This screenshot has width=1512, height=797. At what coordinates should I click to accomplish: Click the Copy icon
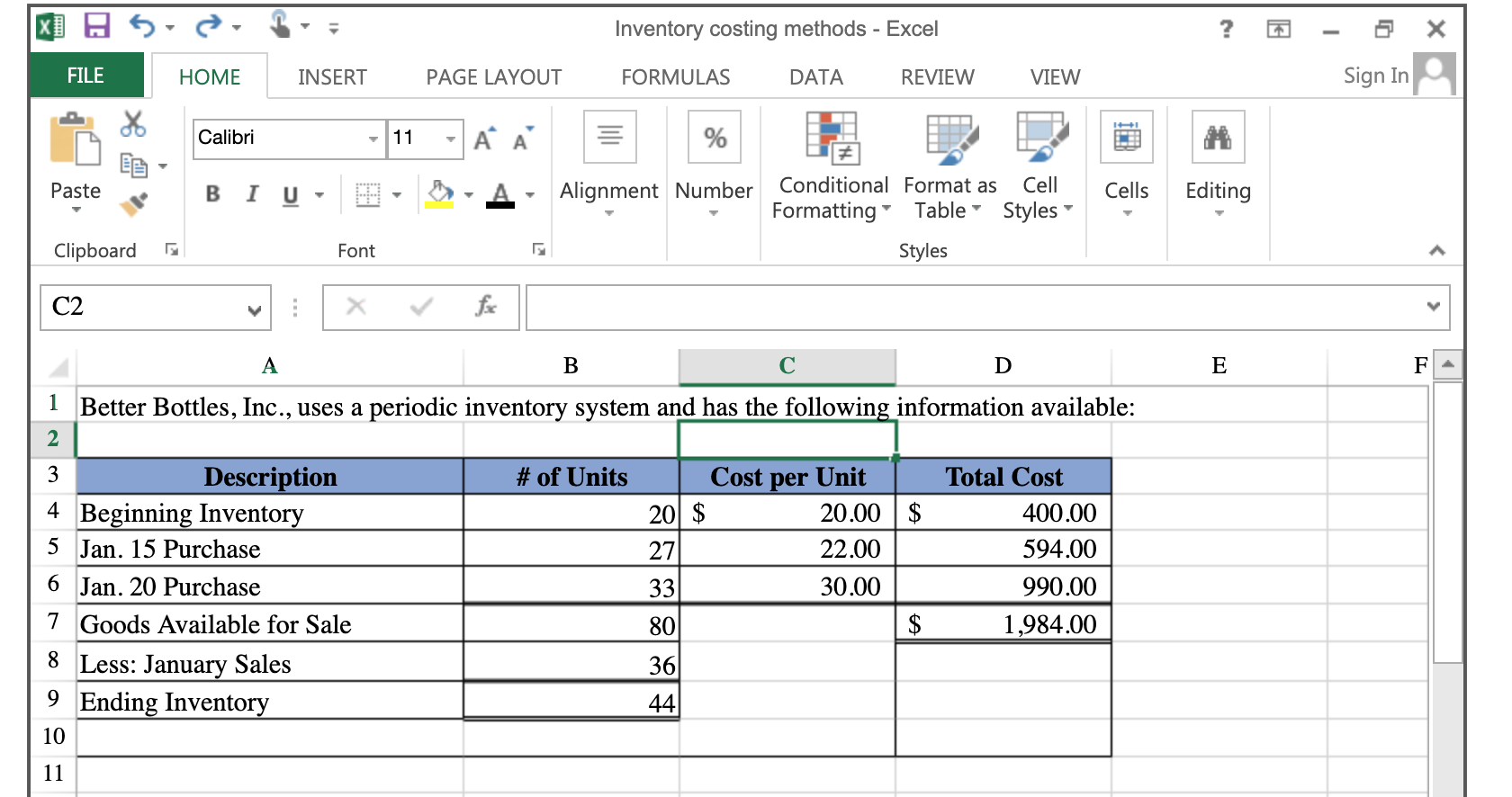pyautogui.click(x=133, y=165)
